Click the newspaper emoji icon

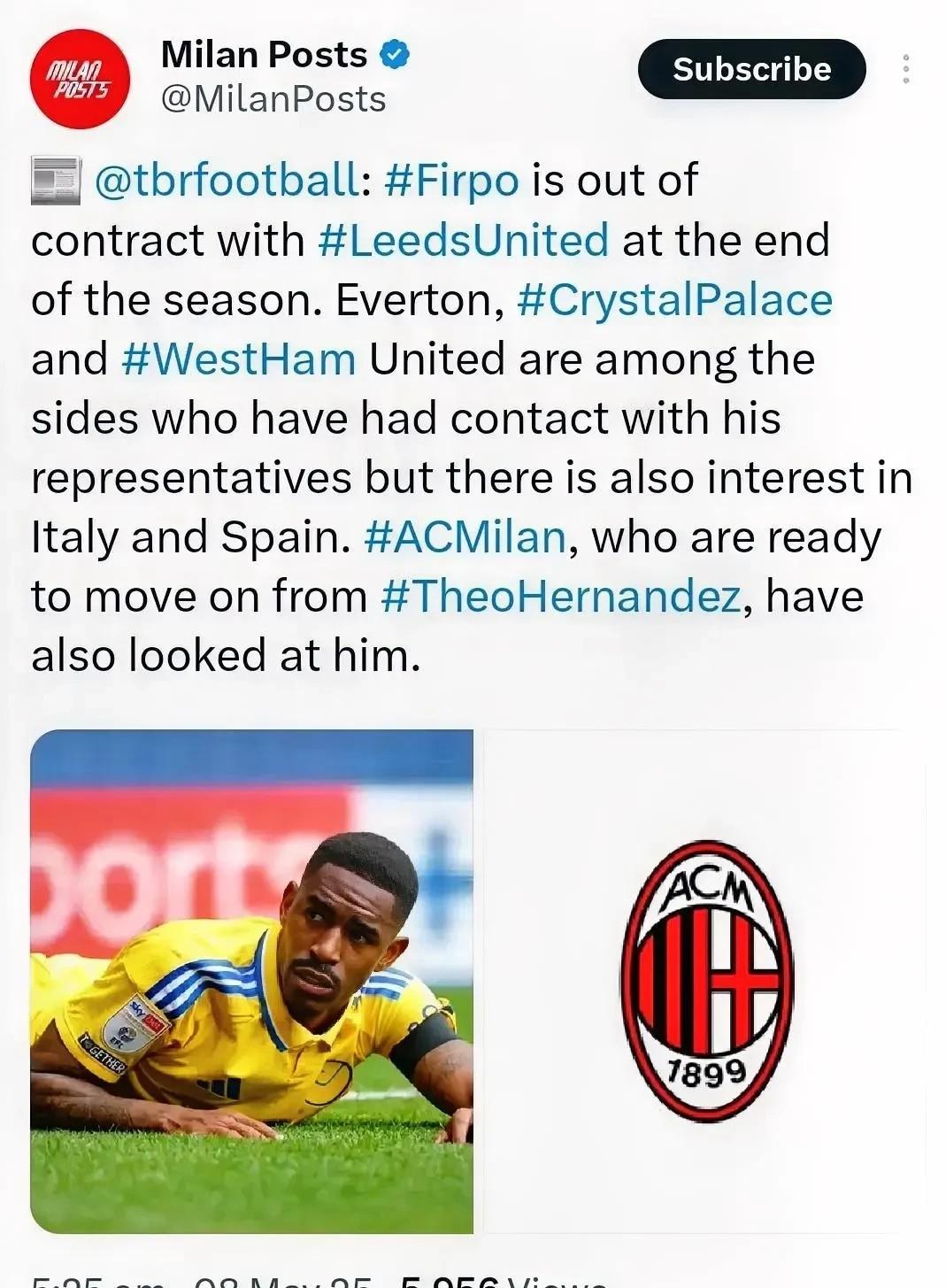(56, 181)
